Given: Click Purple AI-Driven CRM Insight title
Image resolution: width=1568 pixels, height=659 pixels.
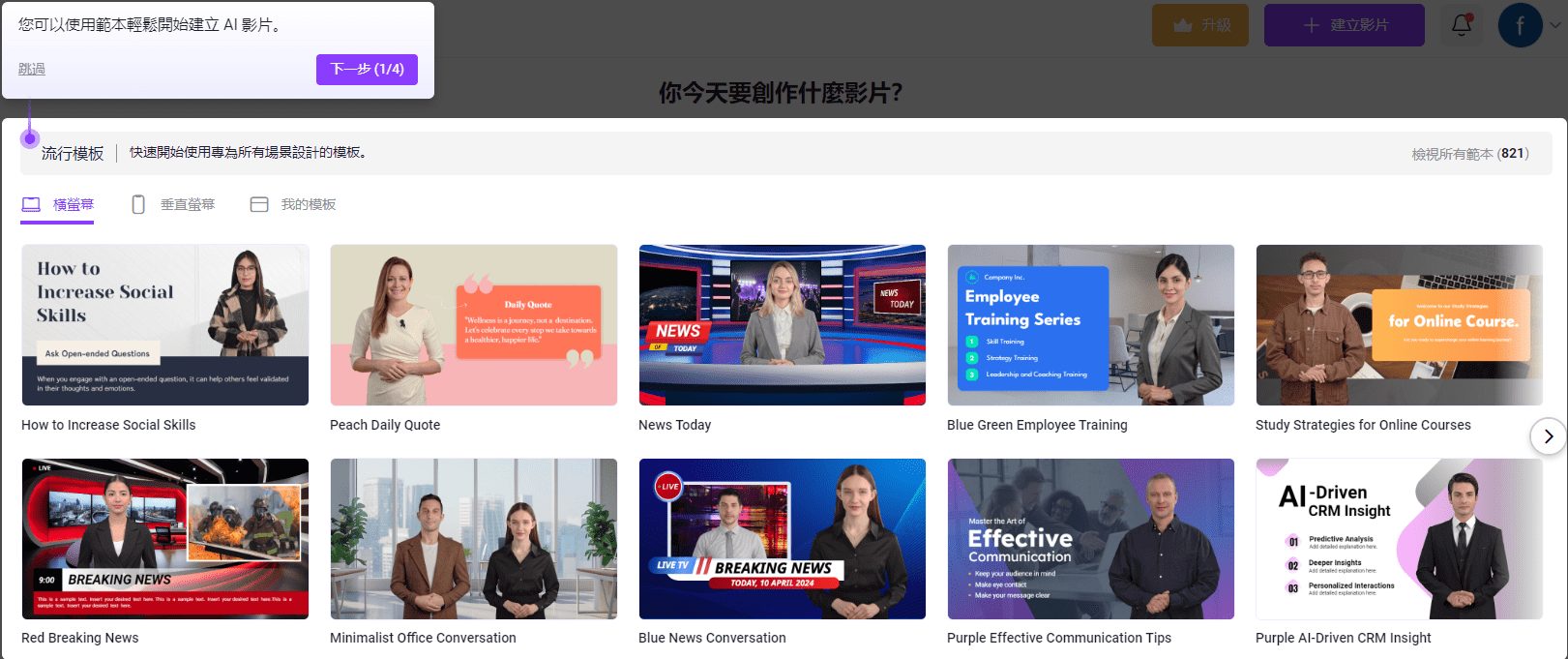Looking at the screenshot, I should point(1344,638).
